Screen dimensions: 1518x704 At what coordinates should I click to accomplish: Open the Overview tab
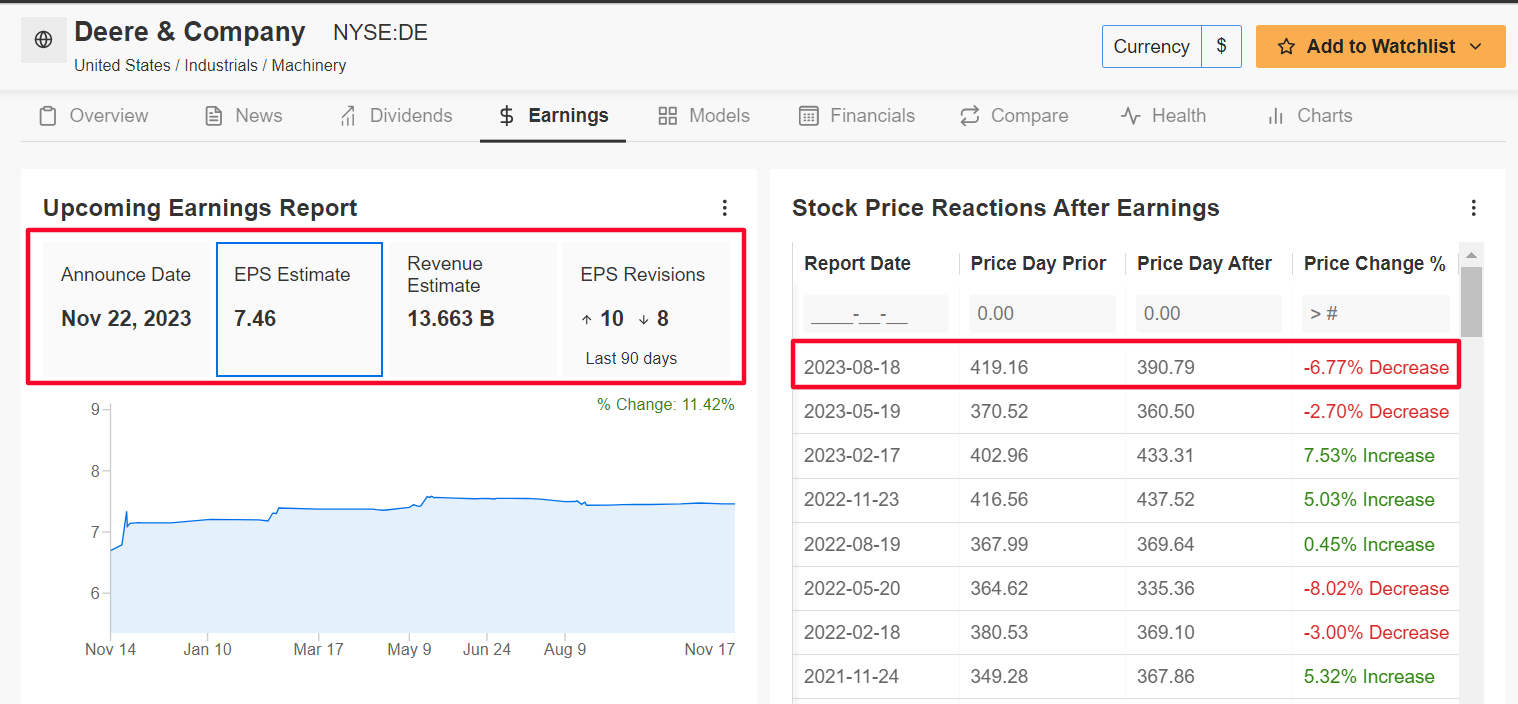[x=94, y=116]
